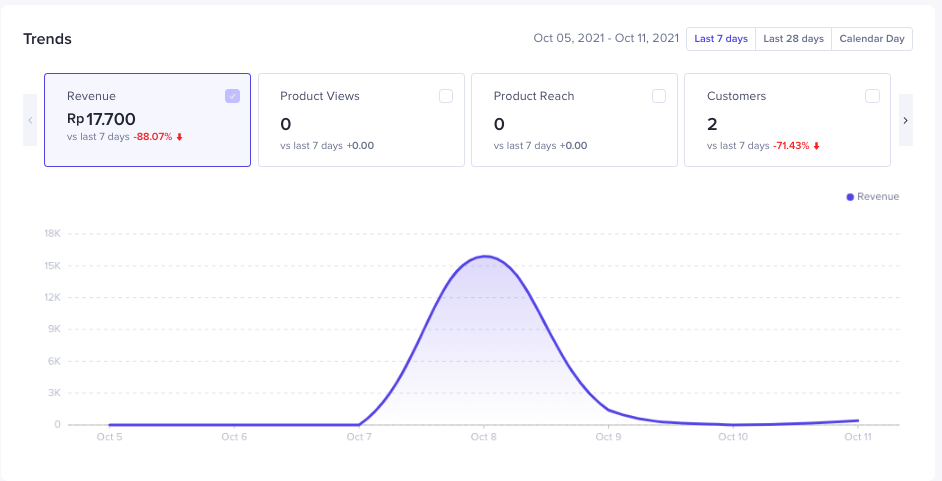The image size is (942, 481).
Task: Switch to Last 28 days range
Action: (x=793, y=39)
